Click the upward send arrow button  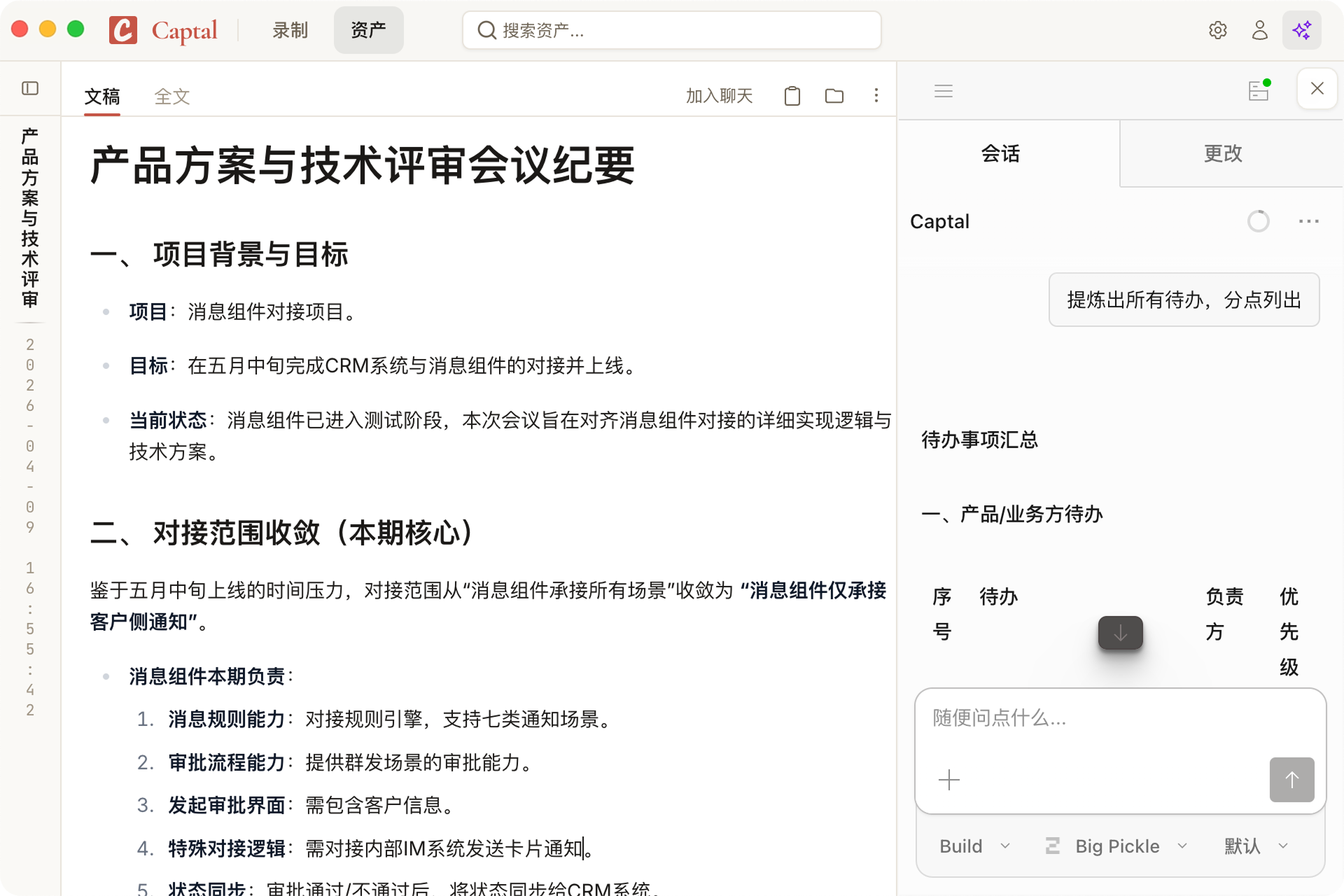[1291, 779]
